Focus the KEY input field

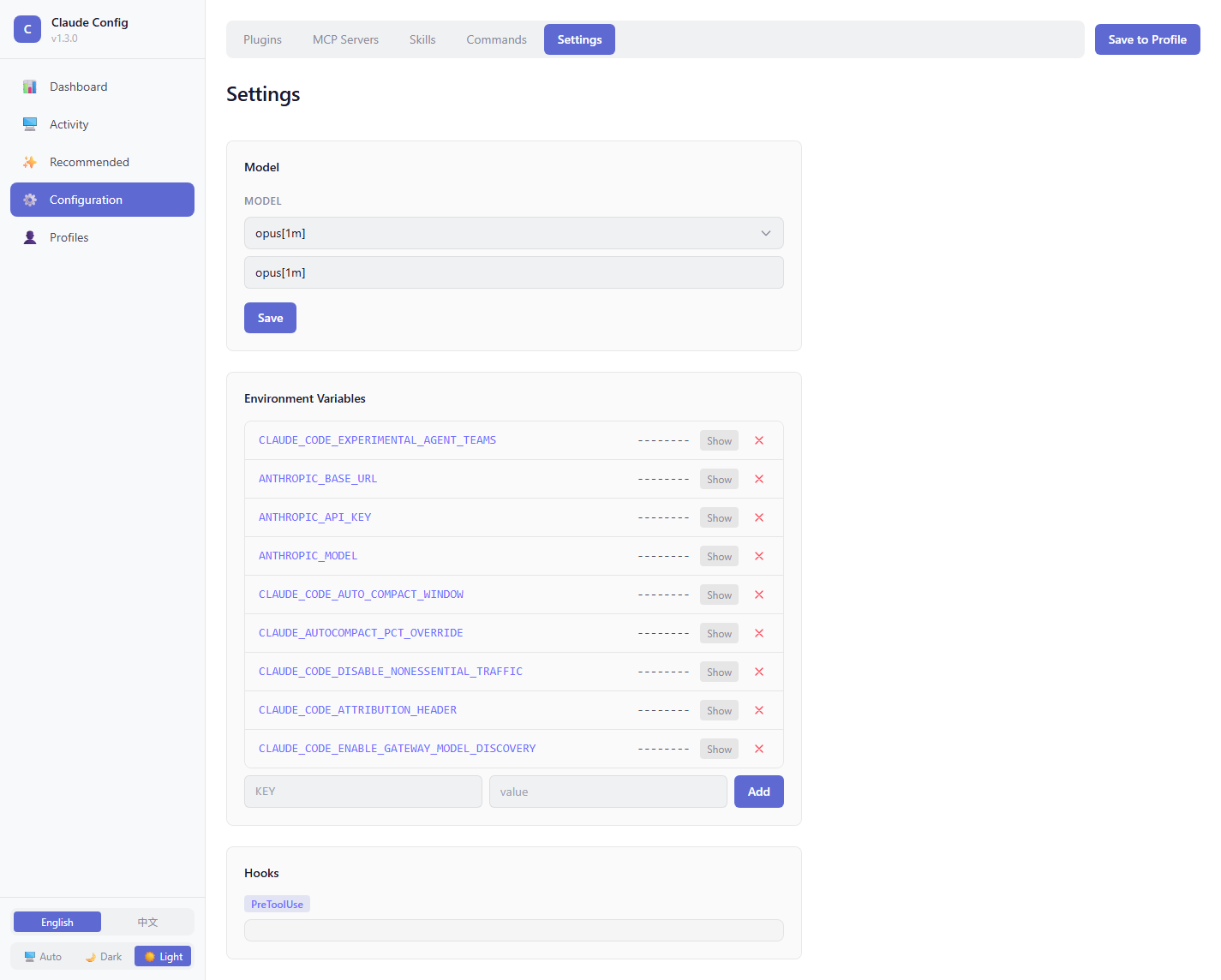(363, 792)
